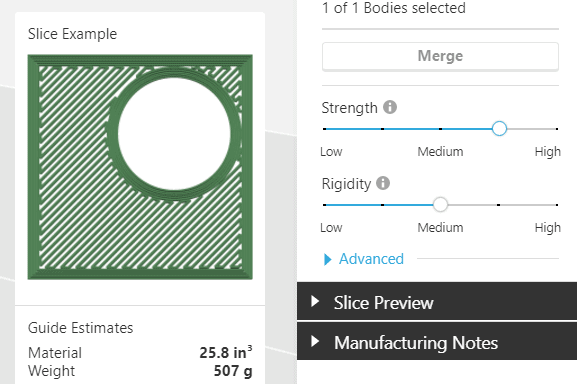This screenshot has width=577, height=384.
Task: Click the Rigidity slider handle
Action: point(440,205)
